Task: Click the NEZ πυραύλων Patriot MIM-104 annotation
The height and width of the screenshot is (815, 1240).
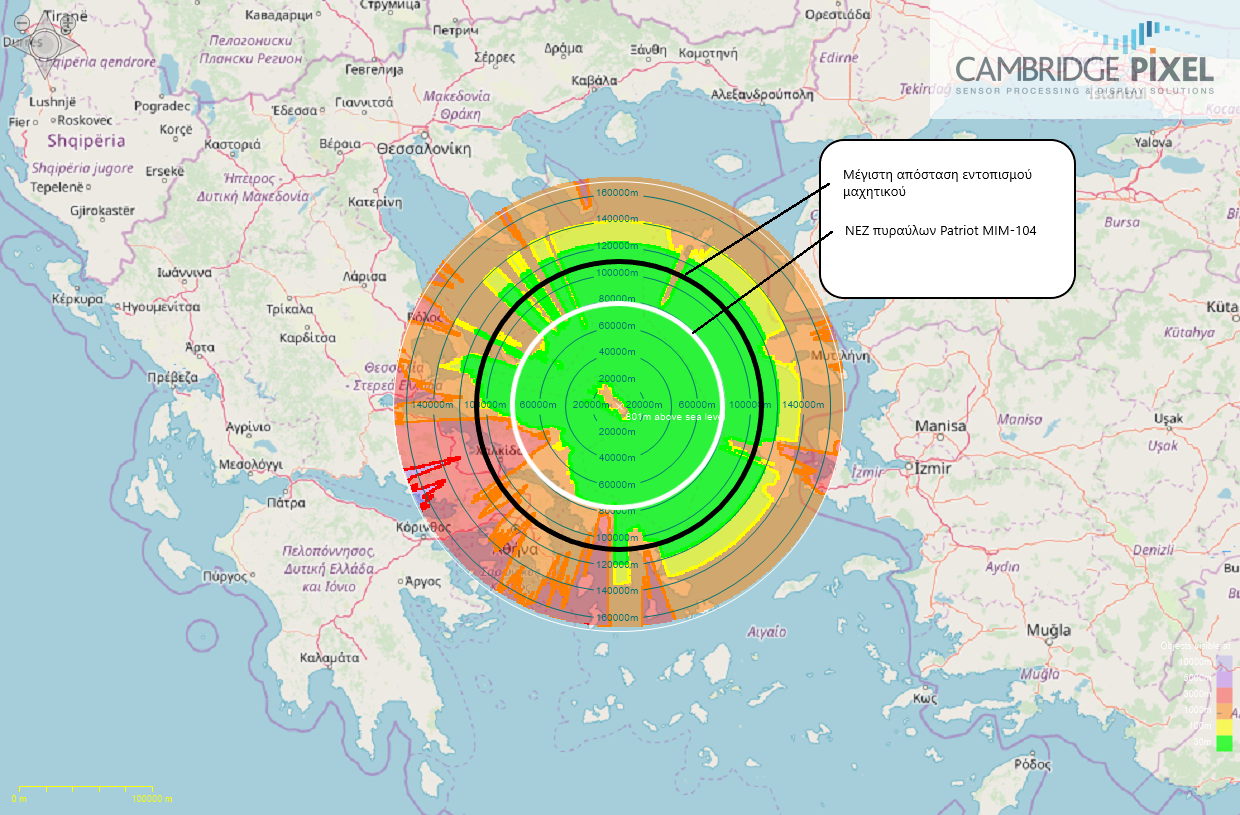Action: [940, 230]
